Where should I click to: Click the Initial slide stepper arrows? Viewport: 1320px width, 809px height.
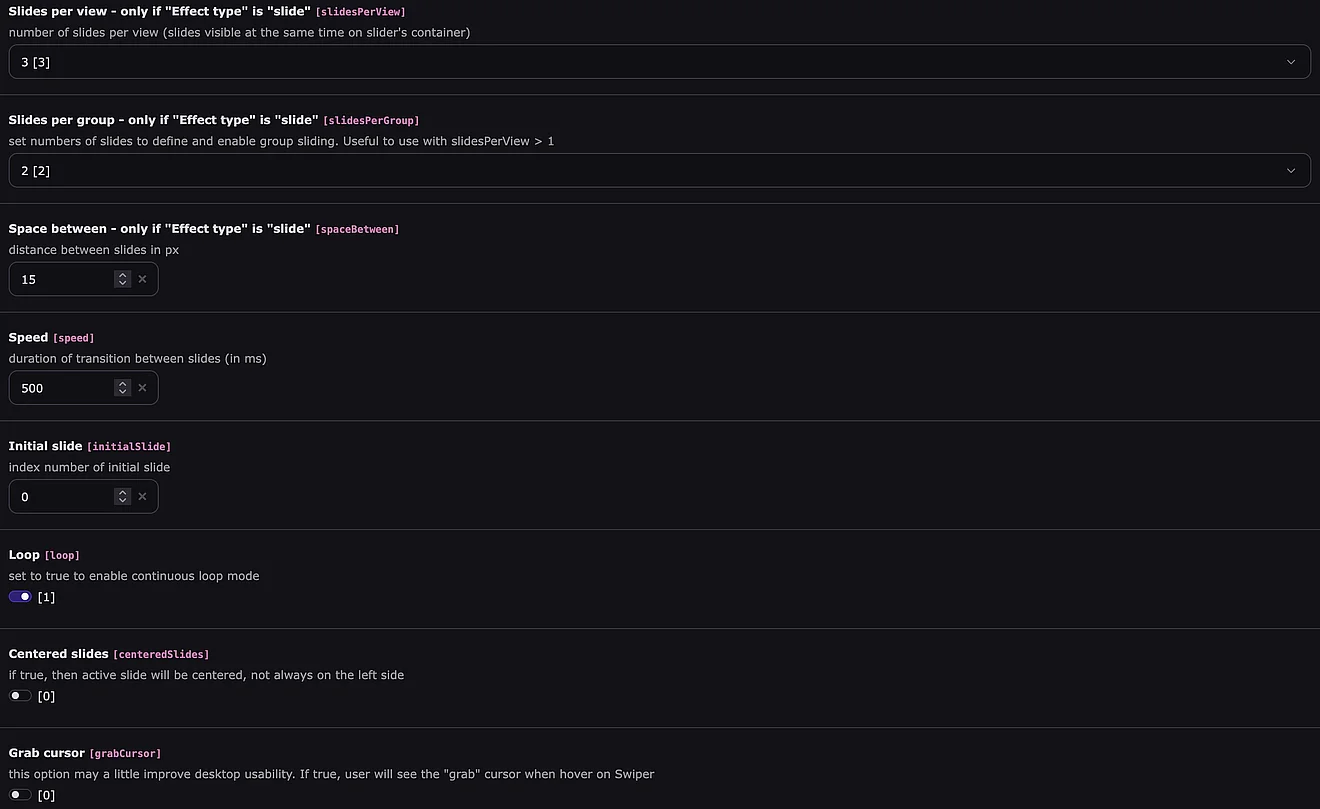coord(122,497)
